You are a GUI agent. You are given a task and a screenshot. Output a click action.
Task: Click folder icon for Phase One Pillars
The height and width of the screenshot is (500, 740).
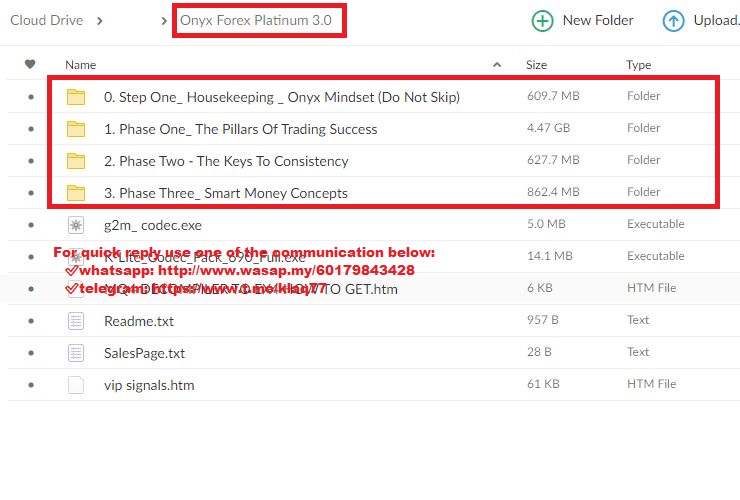76,129
